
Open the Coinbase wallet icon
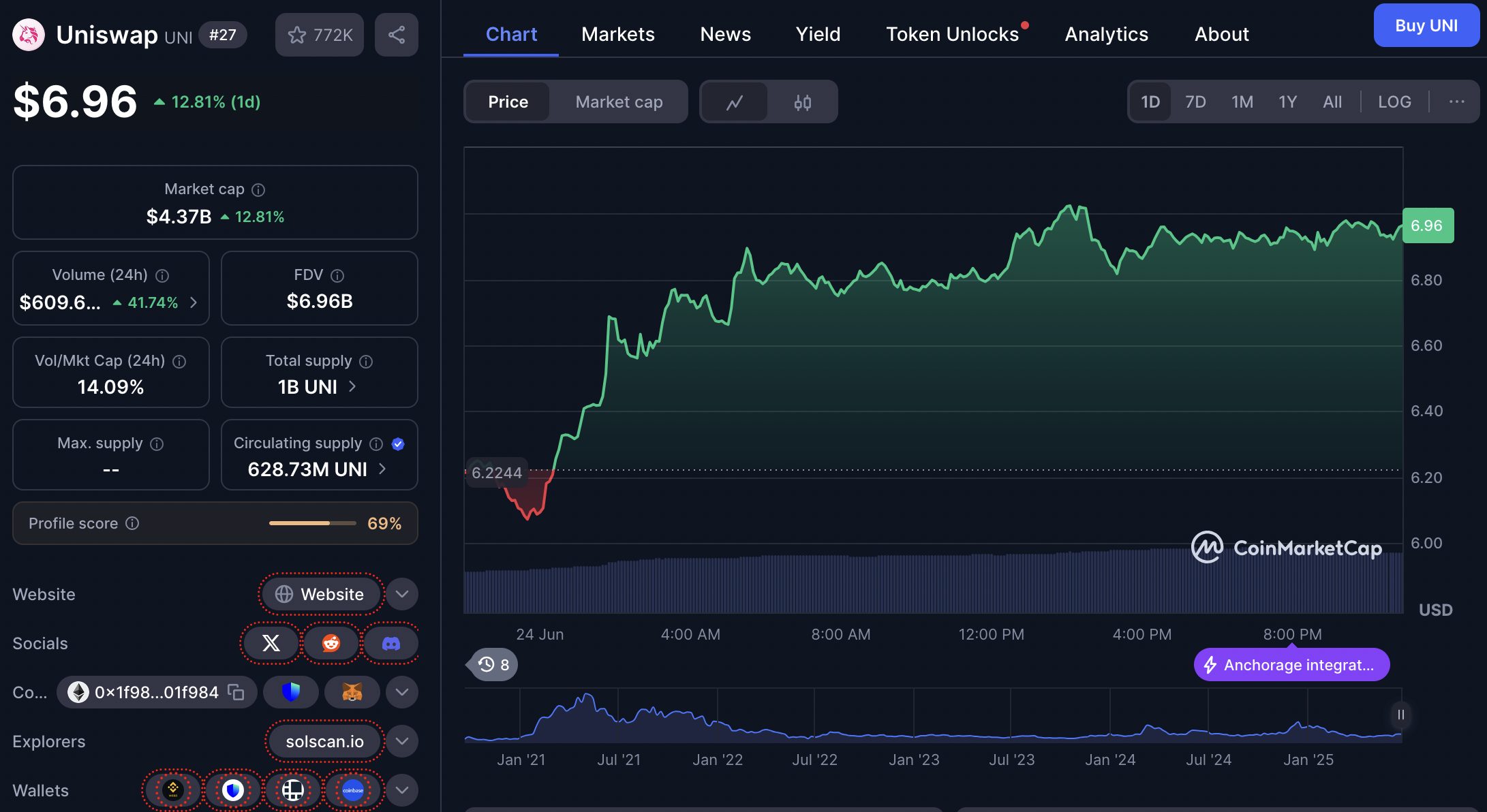click(x=353, y=790)
